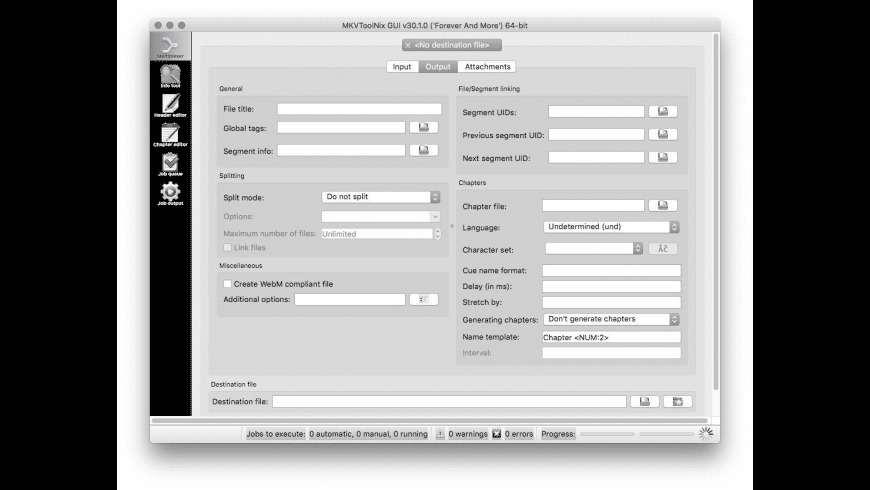Click the vertical scrollbar

pos(716,211)
